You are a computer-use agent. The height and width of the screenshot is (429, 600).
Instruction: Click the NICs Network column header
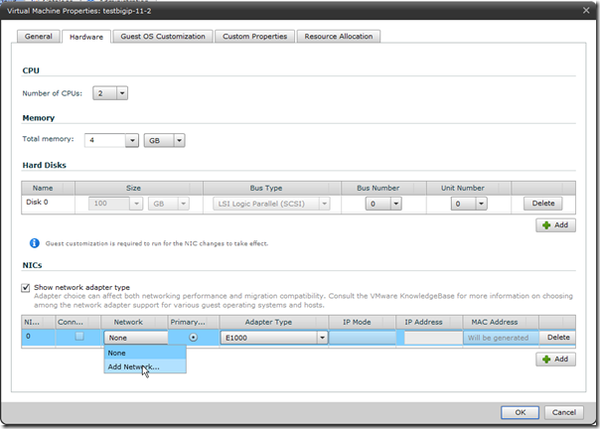coord(134,322)
